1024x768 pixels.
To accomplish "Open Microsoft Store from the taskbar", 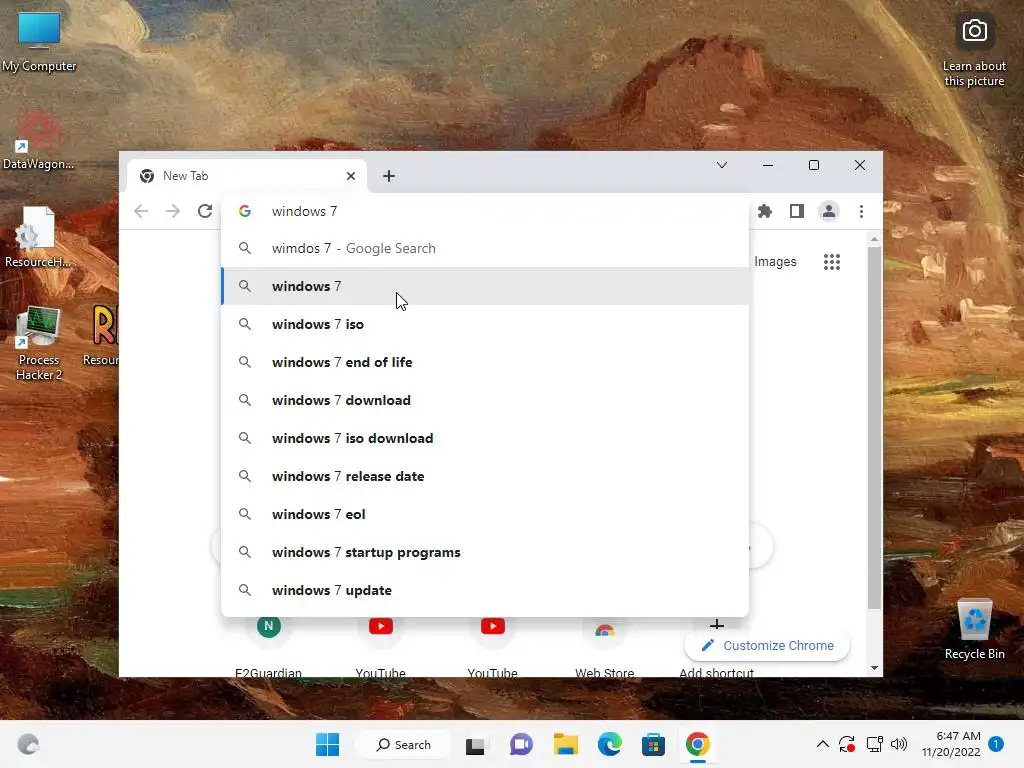I will click(653, 744).
